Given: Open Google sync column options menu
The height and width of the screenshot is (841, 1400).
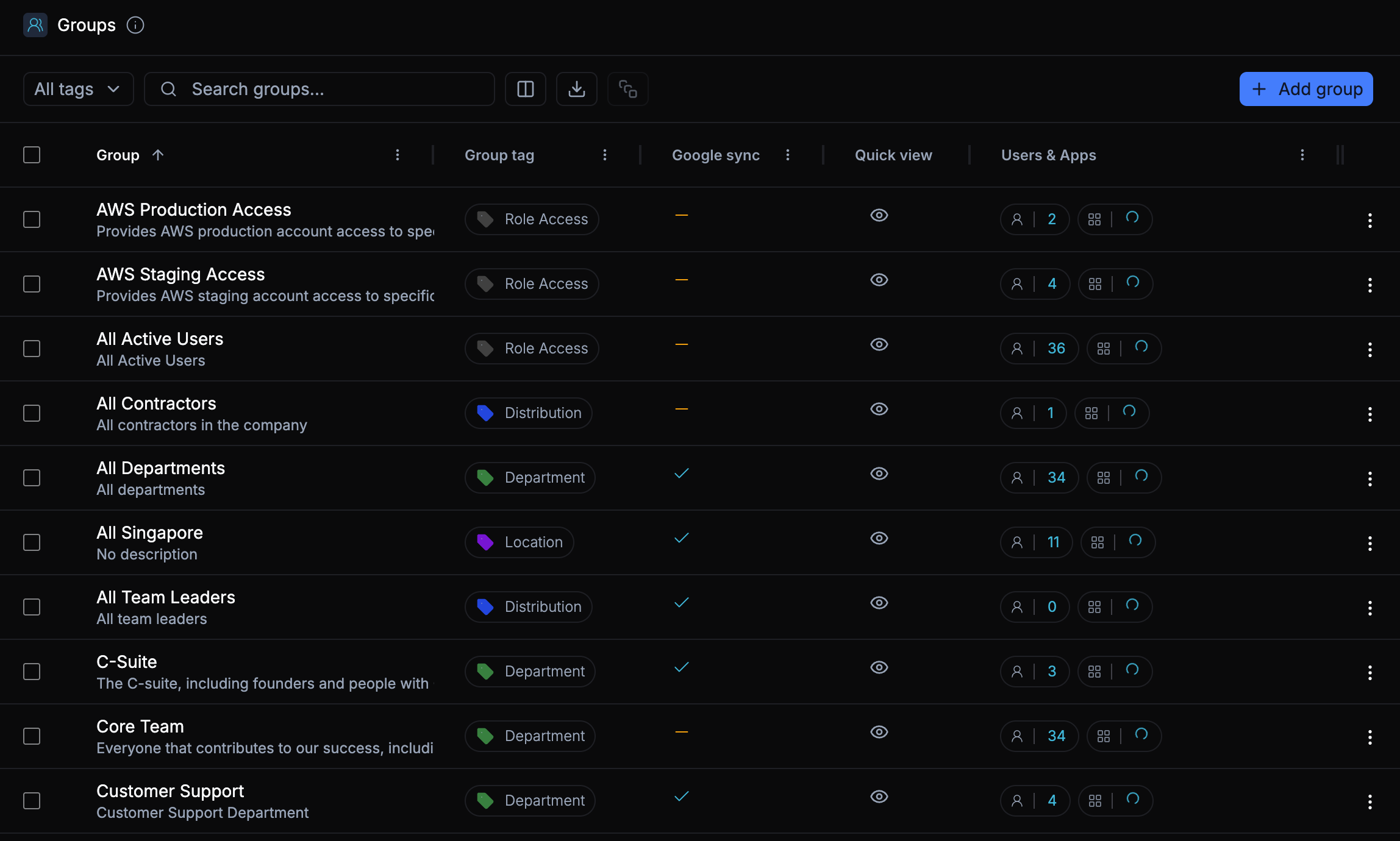Looking at the screenshot, I should tap(787, 155).
